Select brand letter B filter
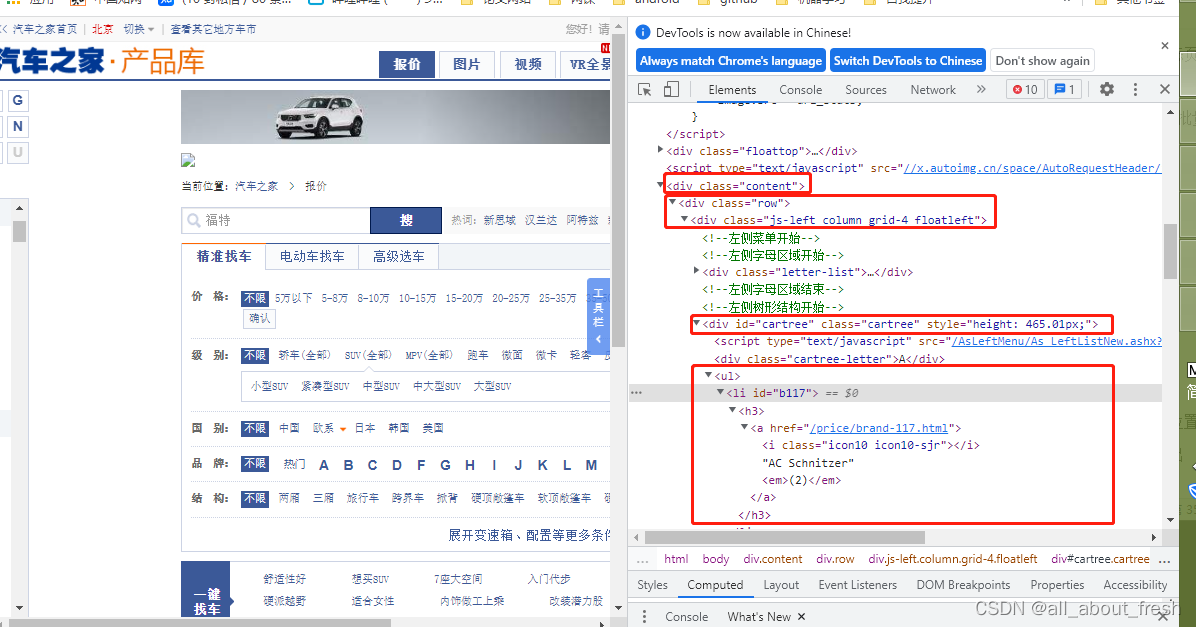This screenshot has width=1196, height=627. coord(348,465)
